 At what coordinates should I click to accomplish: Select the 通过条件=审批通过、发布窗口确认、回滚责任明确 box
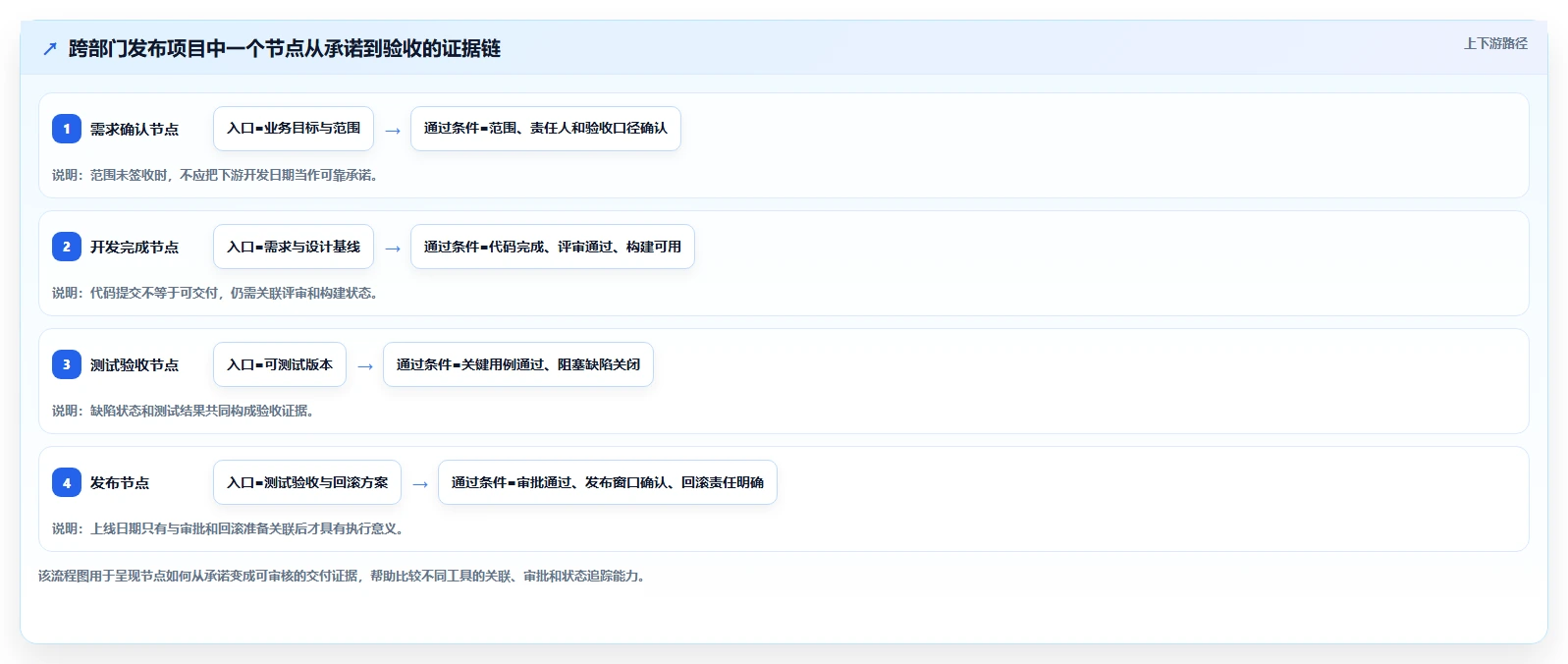pos(608,482)
